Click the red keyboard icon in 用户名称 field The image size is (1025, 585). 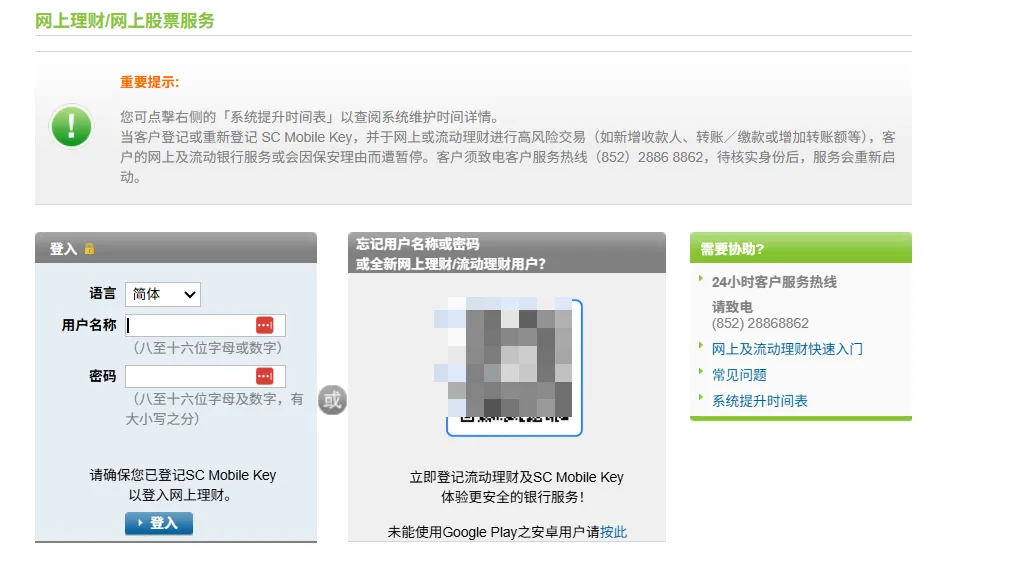[x=265, y=325]
